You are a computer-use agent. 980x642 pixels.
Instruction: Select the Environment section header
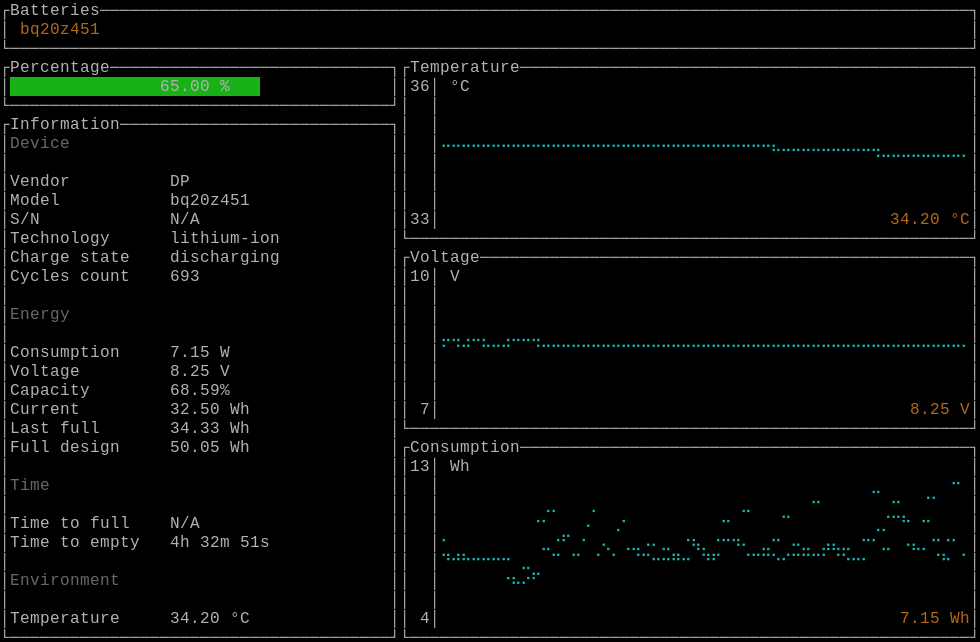point(64,580)
